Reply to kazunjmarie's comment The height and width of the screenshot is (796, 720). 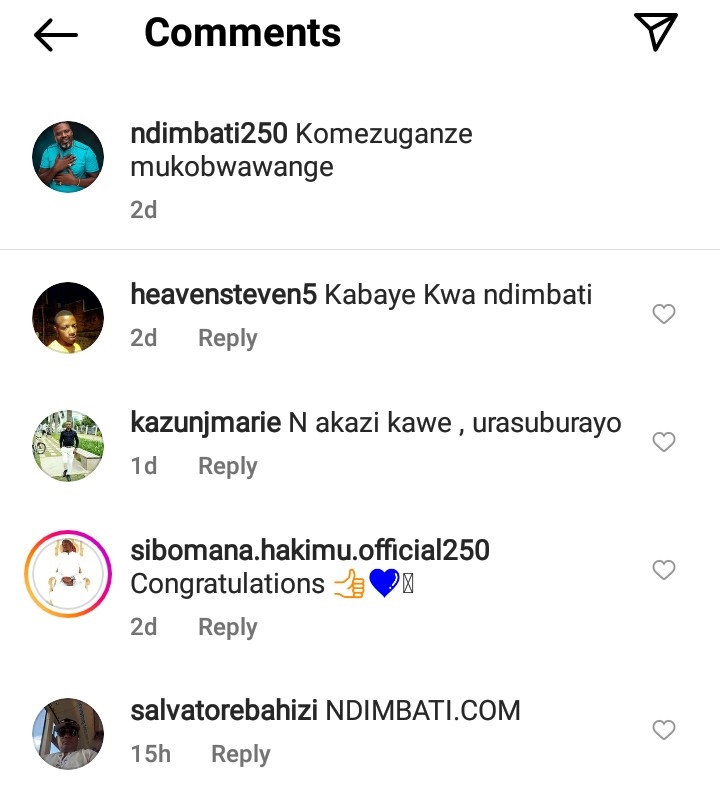tap(227, 466)
